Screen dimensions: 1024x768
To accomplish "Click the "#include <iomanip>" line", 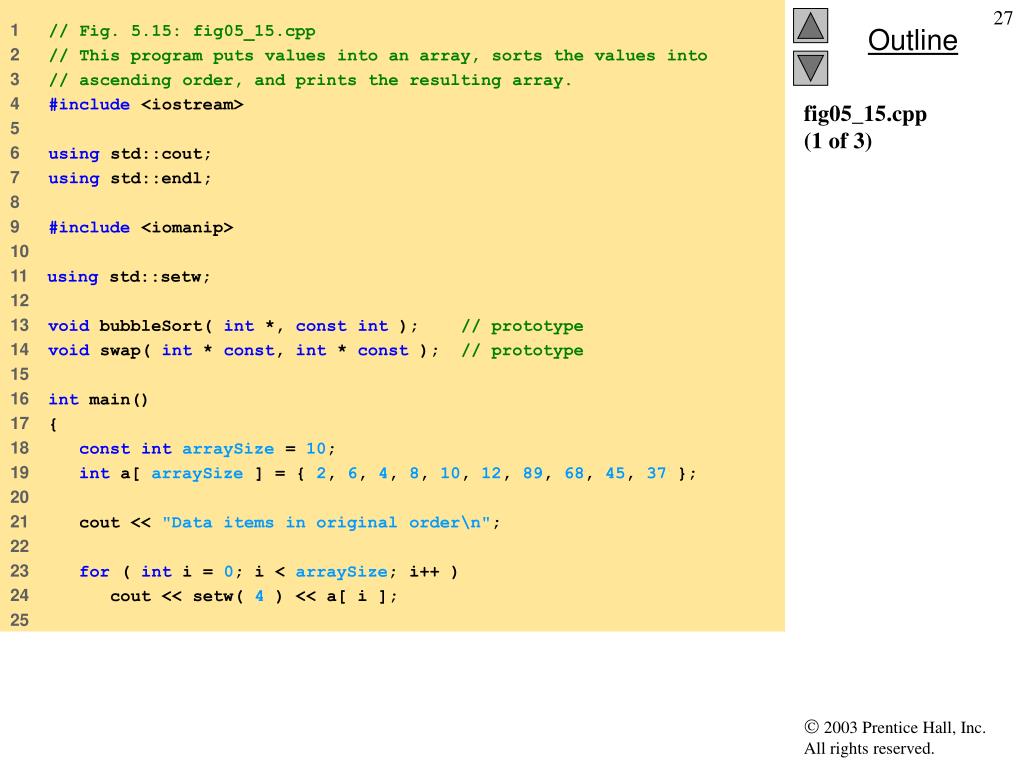I will click(140, 227).
